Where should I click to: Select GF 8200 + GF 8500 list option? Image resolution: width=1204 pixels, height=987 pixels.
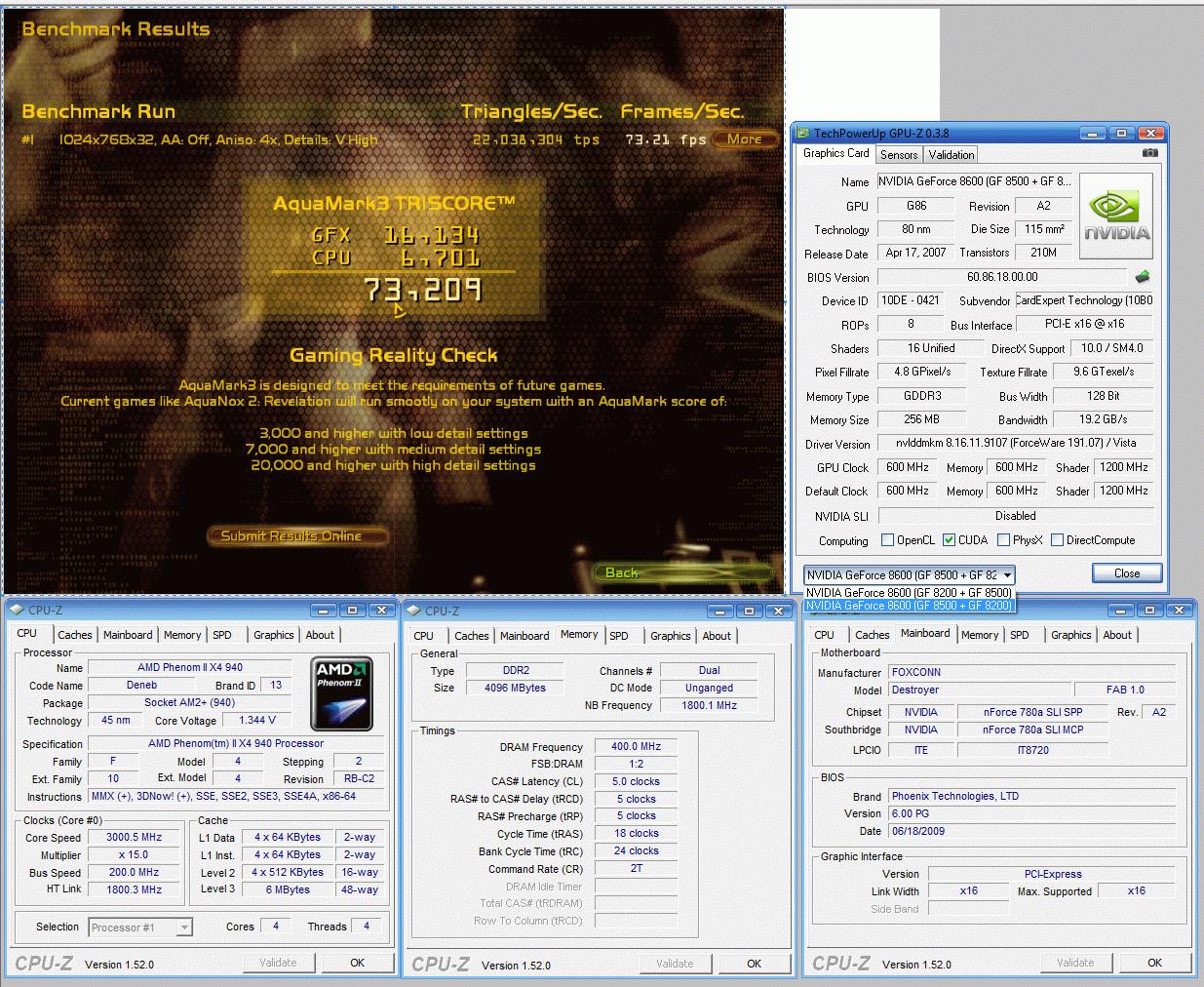pos(909,592)
